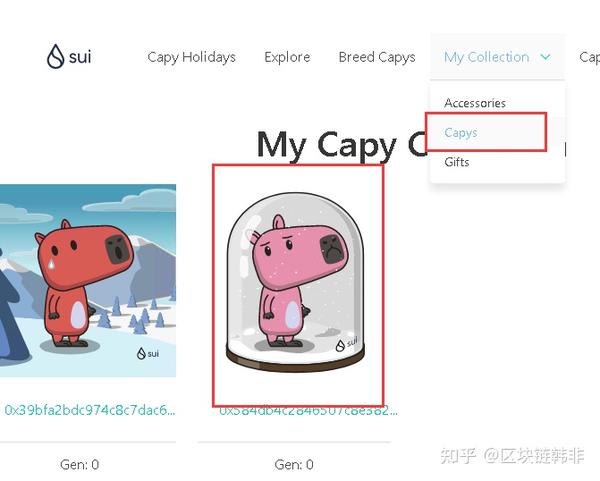Open address link 0x39bfa2bdc974c8c7dac6

90,410
